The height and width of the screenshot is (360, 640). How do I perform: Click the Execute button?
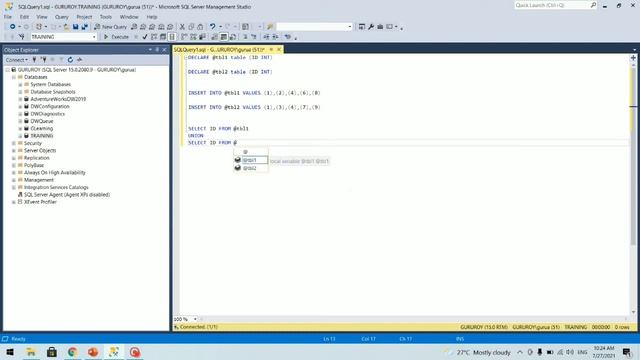[116, 37]
